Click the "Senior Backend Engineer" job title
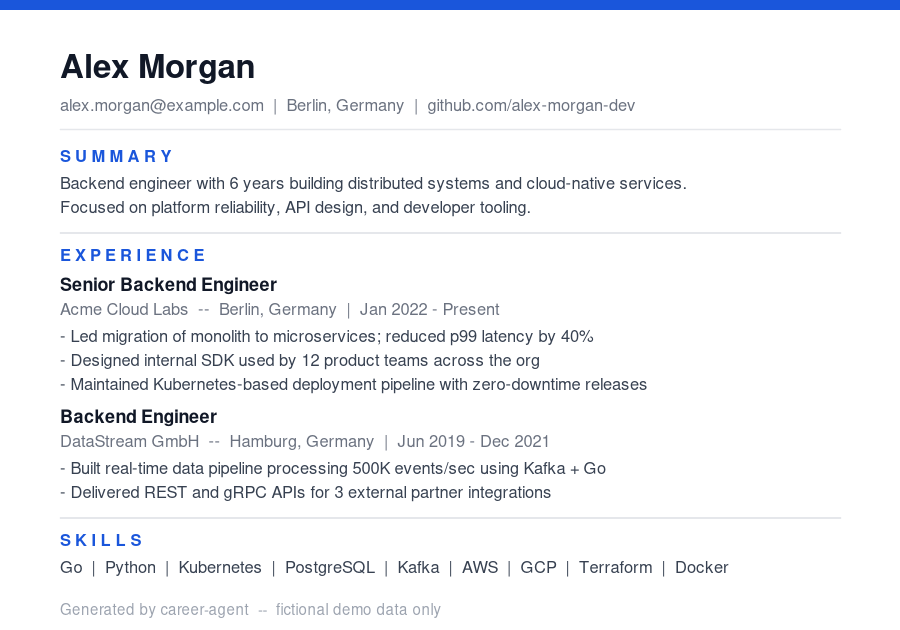 (168, 285)
